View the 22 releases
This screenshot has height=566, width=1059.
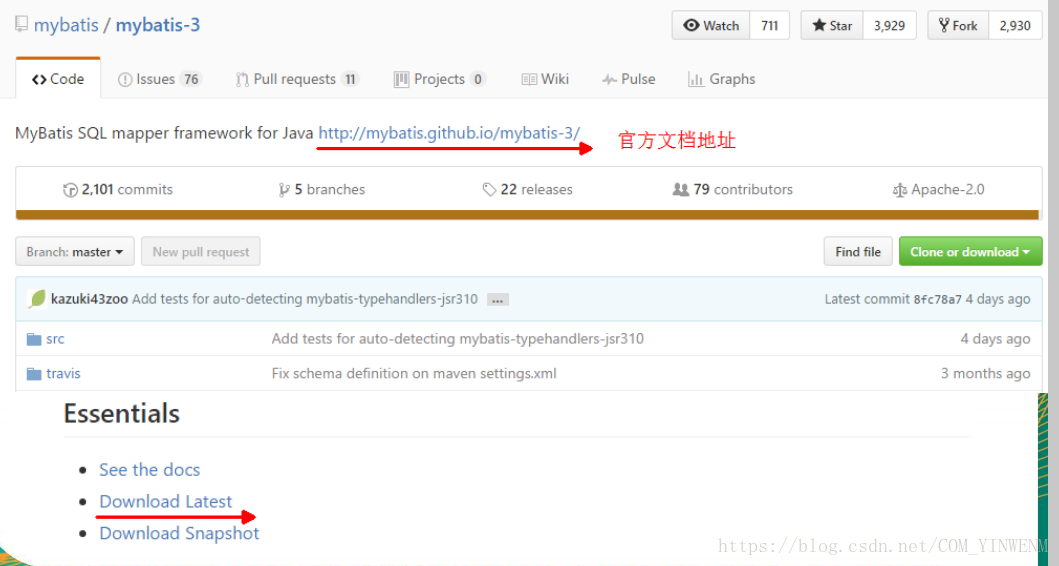(527, 190)
